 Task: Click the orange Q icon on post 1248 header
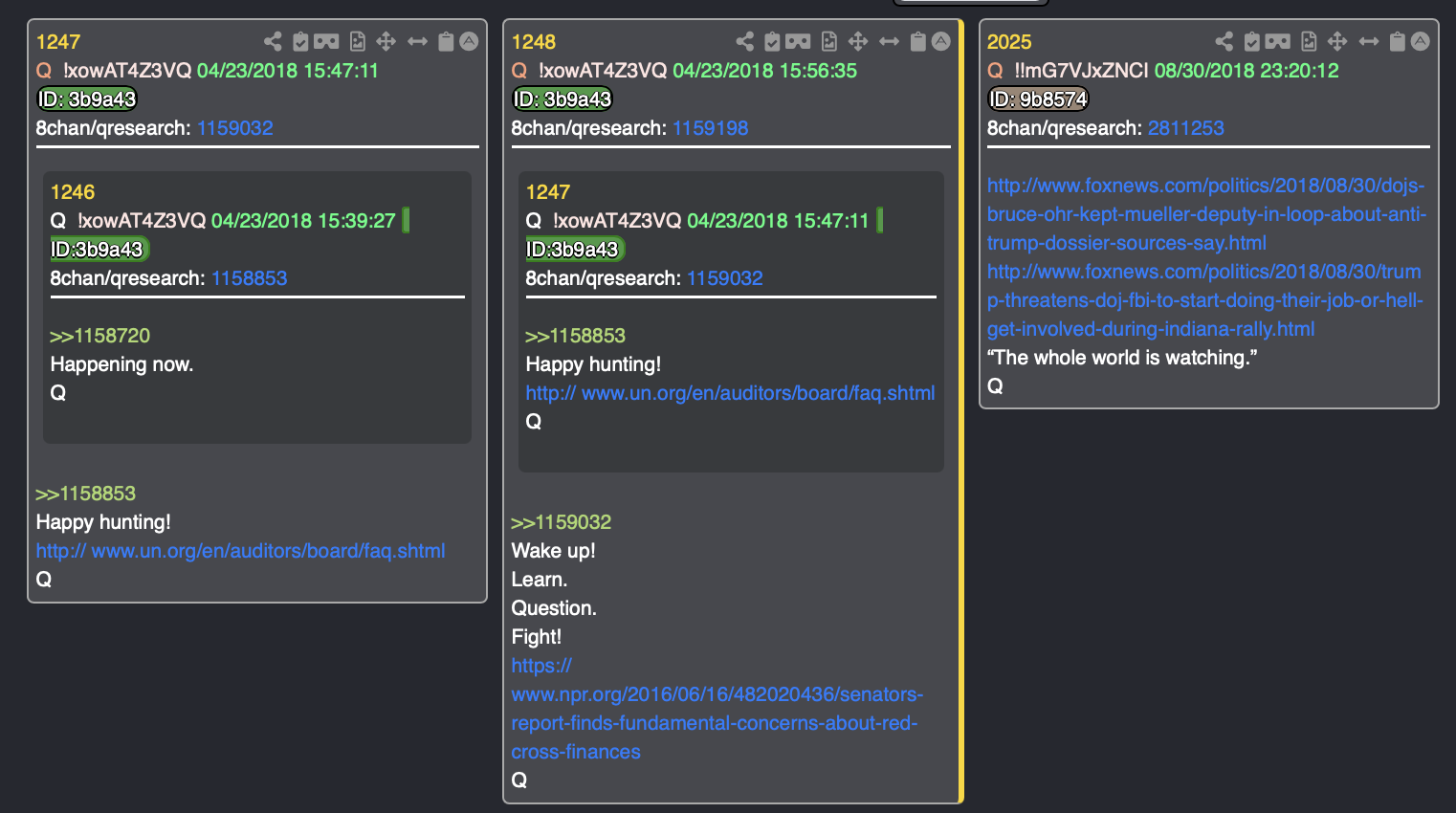[519, 71]
